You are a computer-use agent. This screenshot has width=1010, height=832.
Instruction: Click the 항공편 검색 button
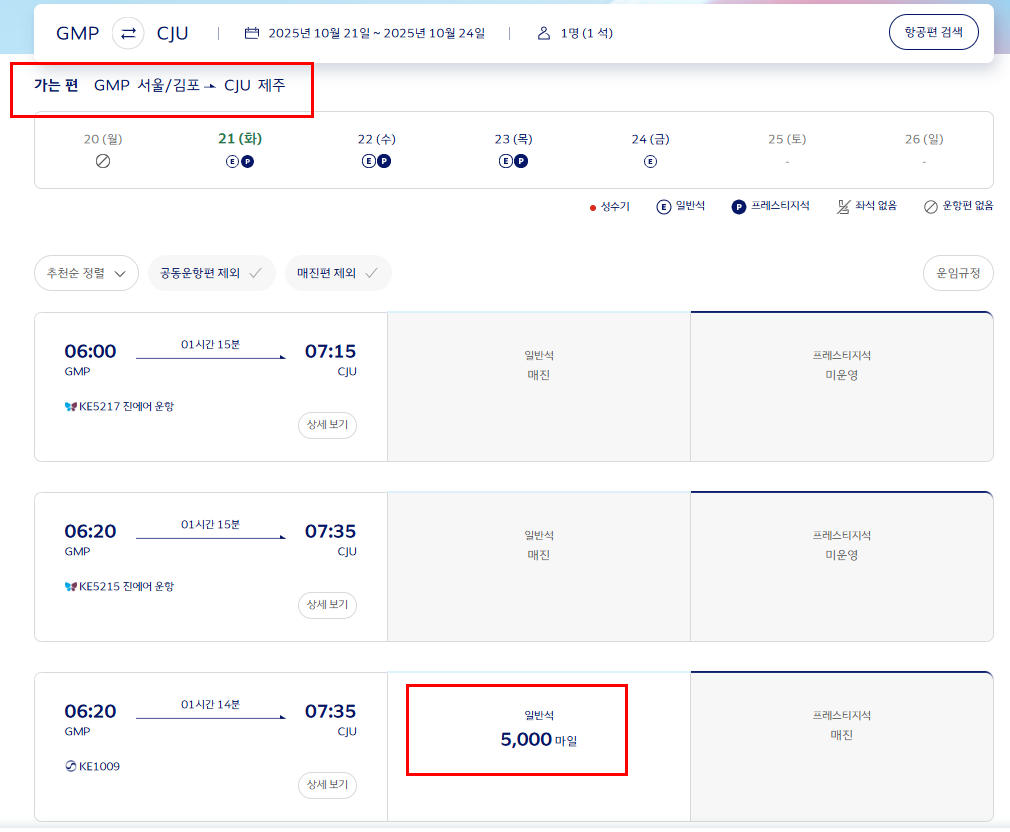[933, 31]
